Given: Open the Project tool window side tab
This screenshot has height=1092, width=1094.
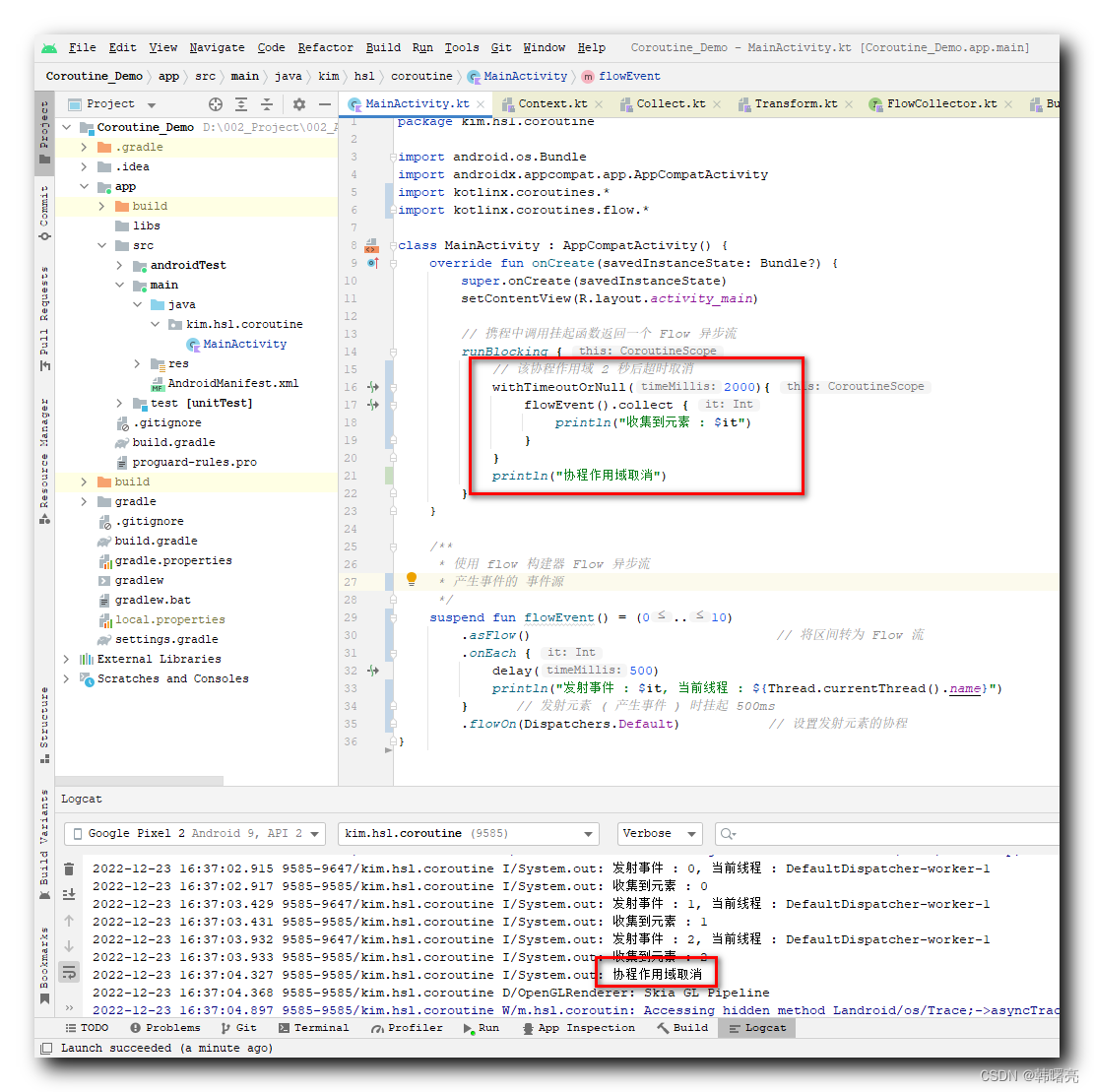Looking at the screenshot, I should [44, 132].
